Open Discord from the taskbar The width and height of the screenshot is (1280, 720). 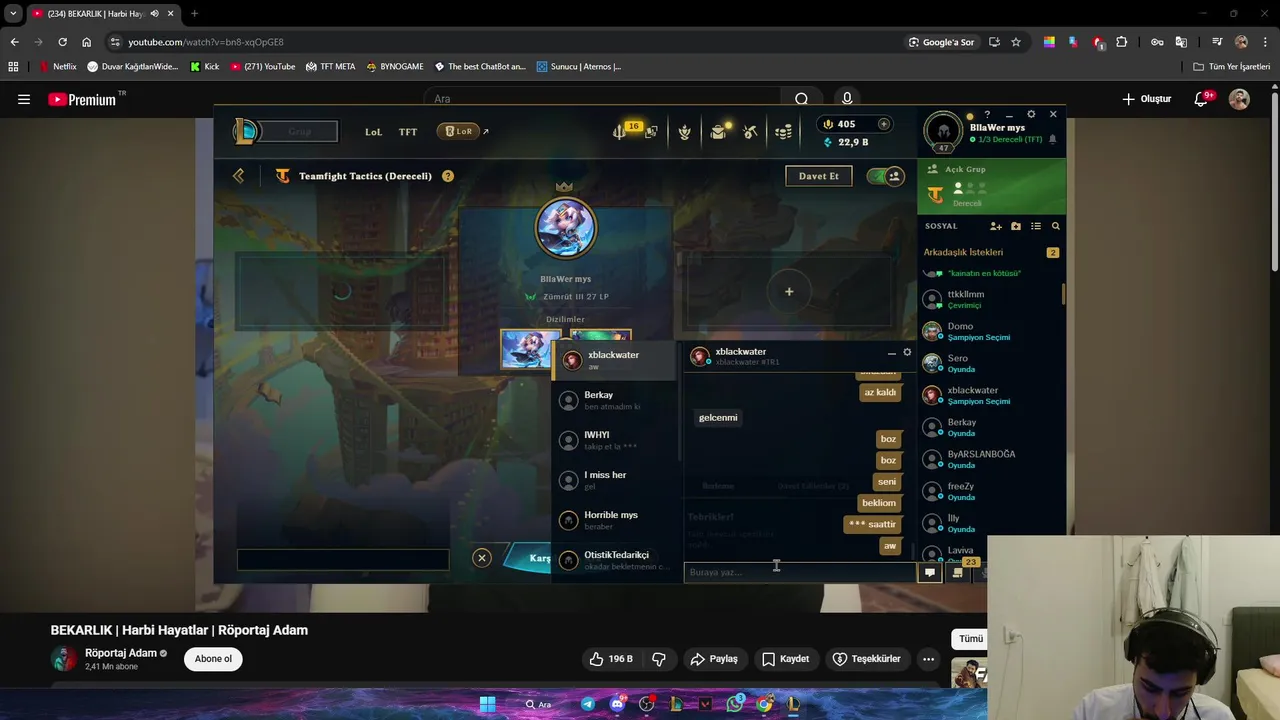[x=617, y=704]
